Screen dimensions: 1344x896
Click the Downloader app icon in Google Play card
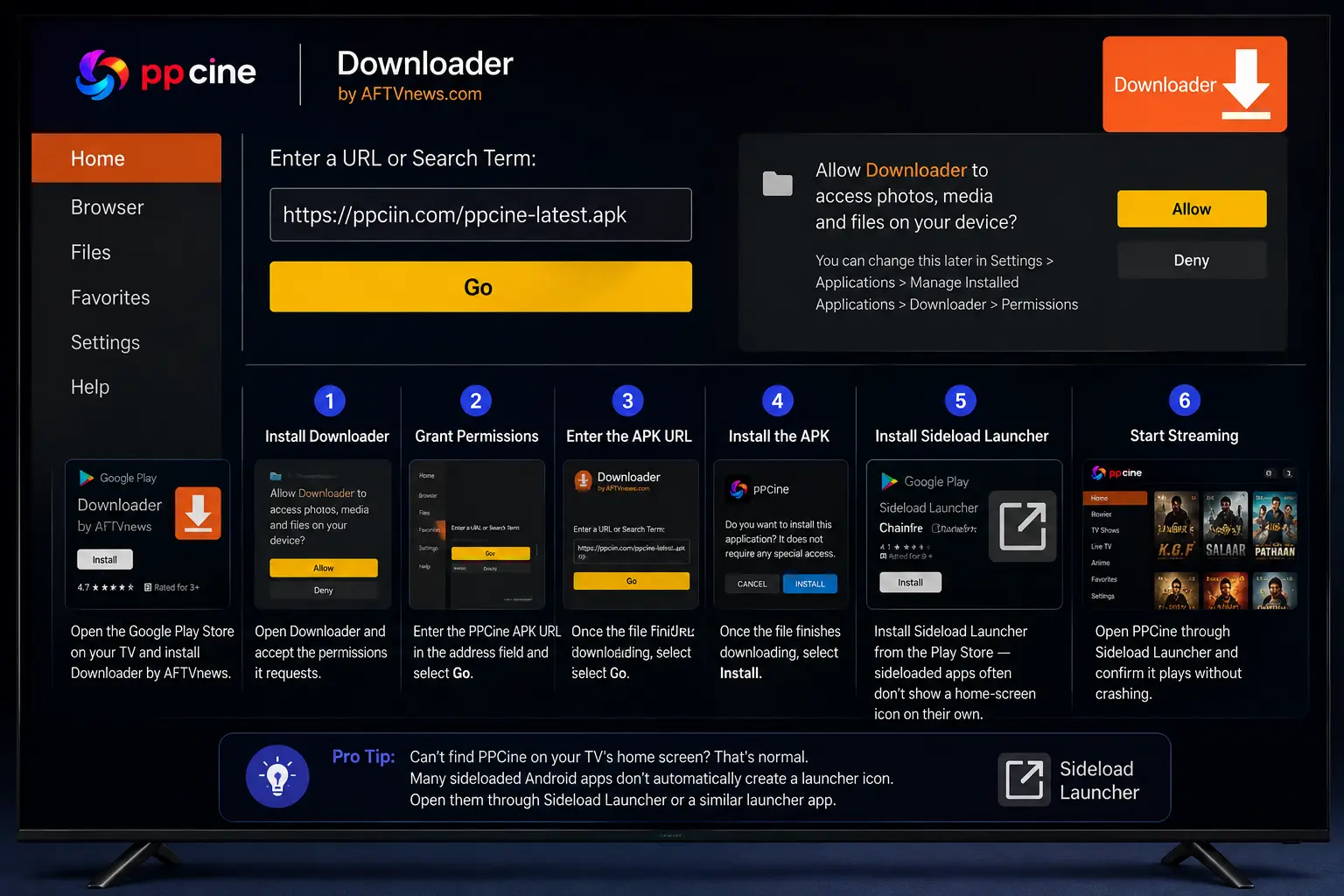point(198,513)
